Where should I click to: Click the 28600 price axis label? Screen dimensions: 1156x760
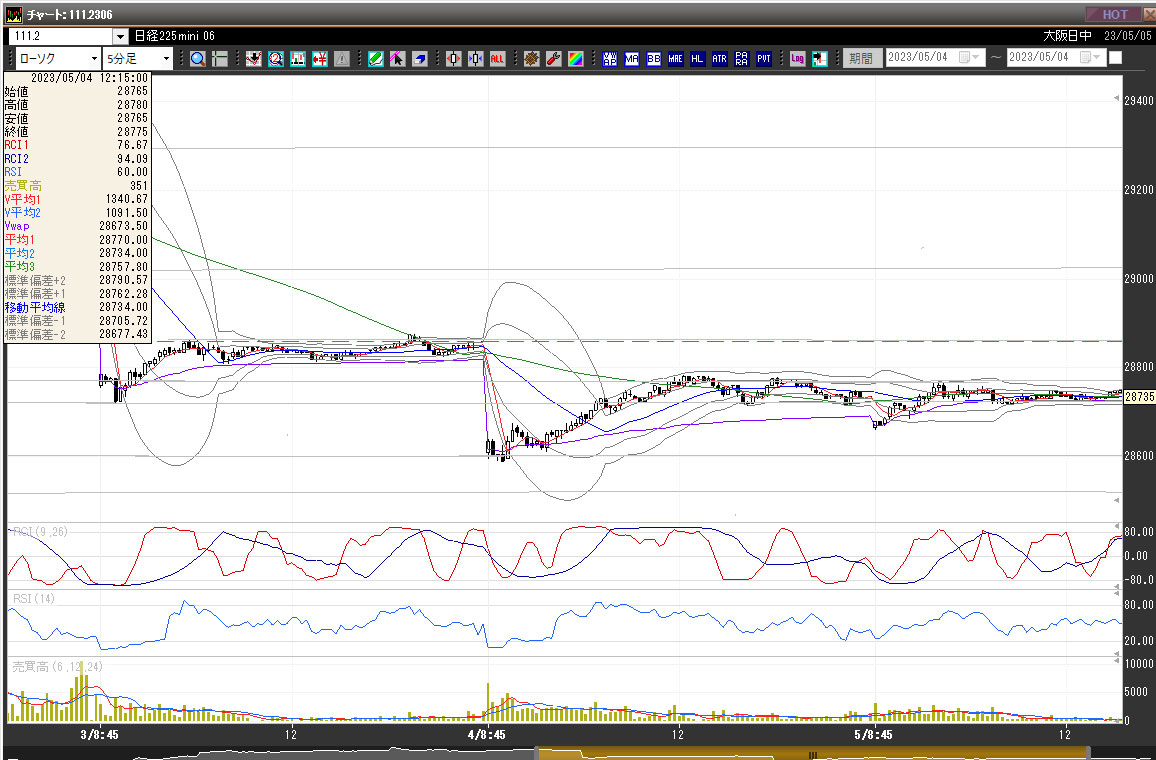[x=1139, y=456]
